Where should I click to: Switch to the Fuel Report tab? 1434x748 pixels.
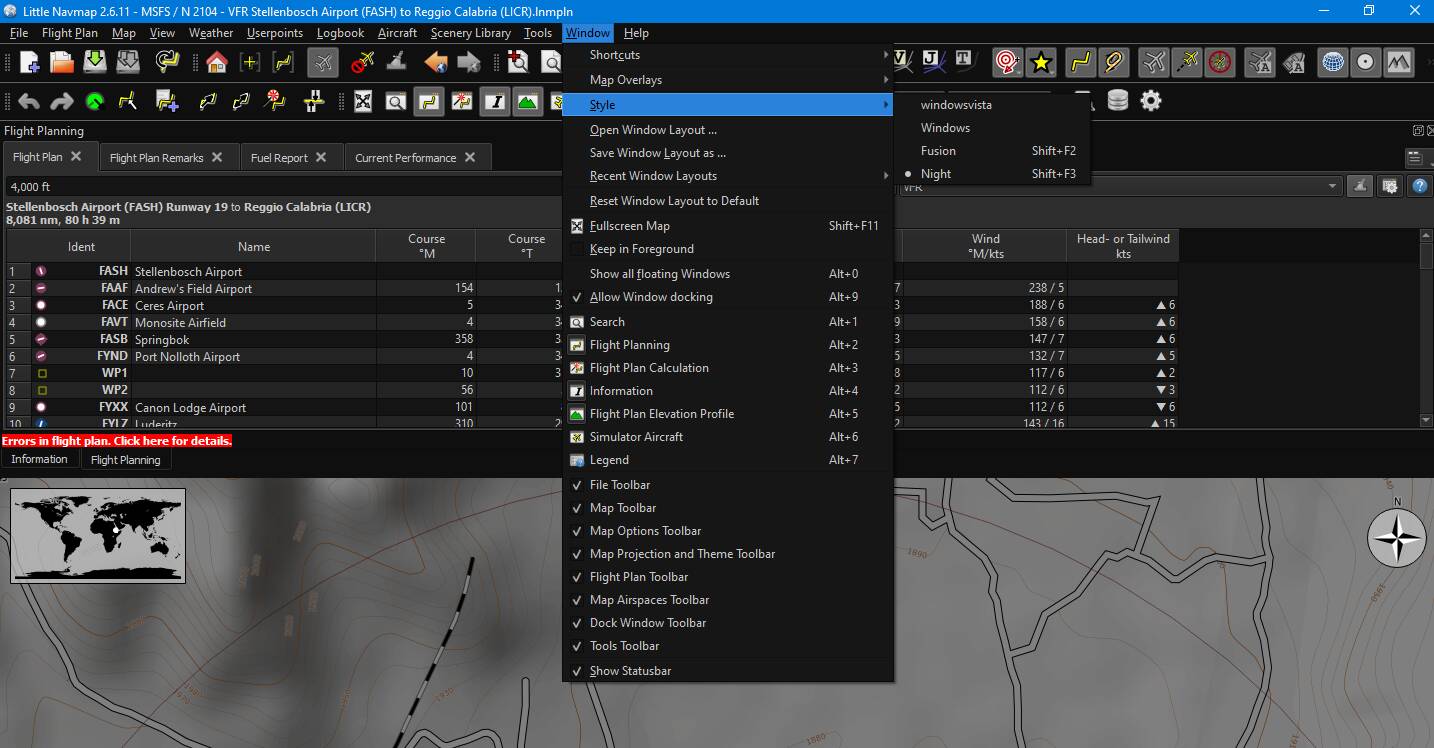pos(289,157)
